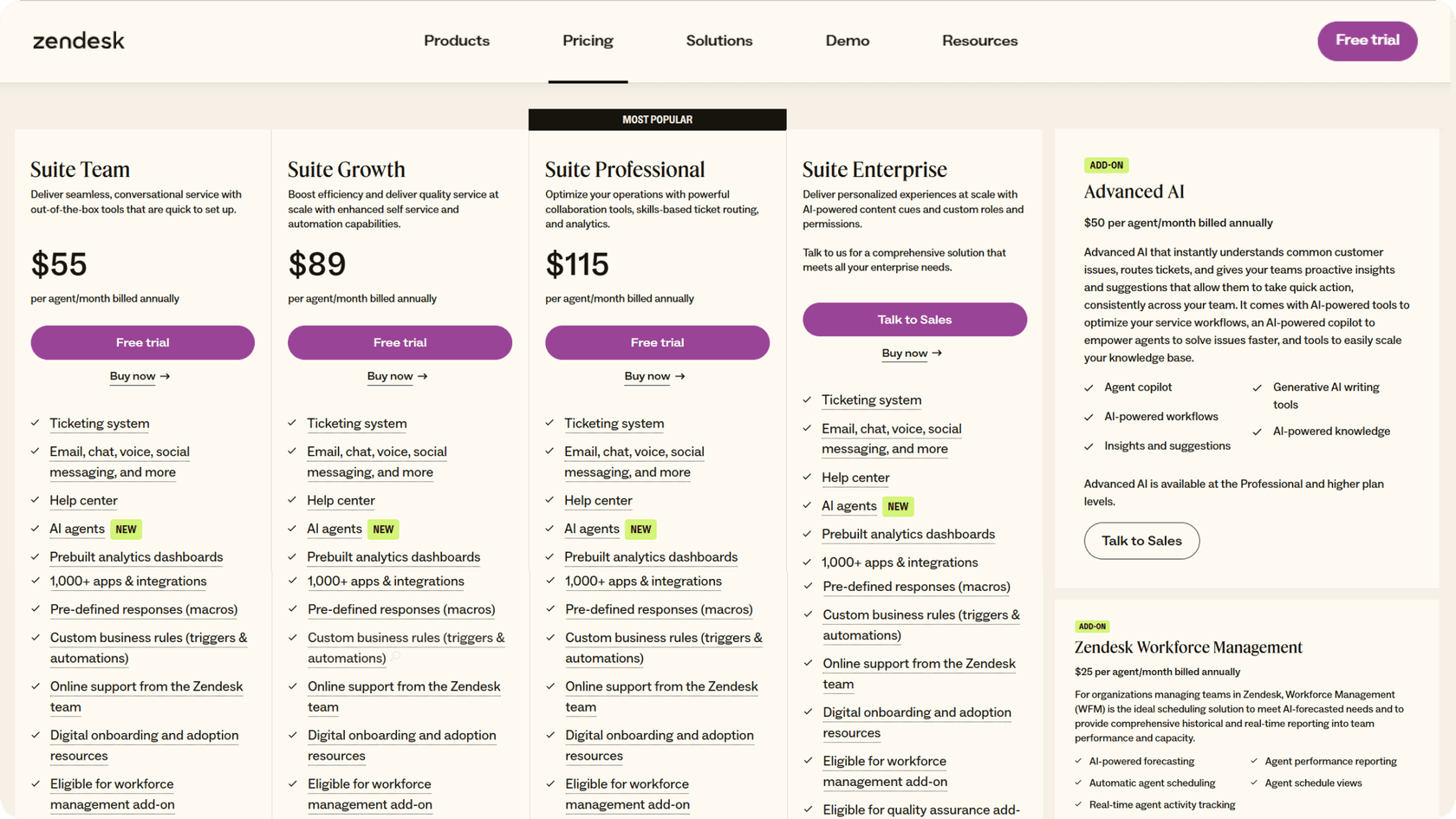
Task: Click the NEW badge next to Suite Team AI agents
Action: click(x=126, y=529)
